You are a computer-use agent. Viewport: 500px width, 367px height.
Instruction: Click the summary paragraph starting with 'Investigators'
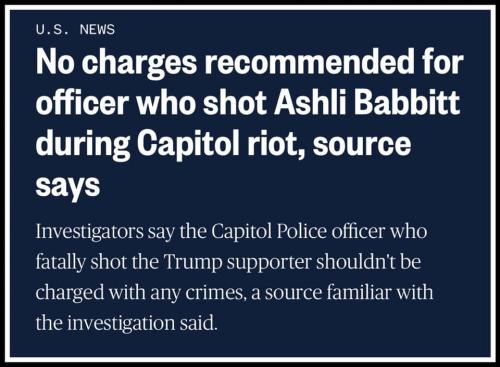click(x=234, y=277)
